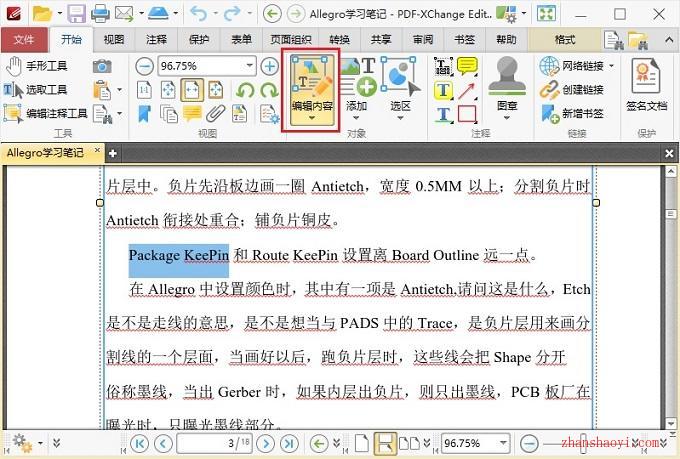680x459 pixels.
Task: Select the arrow annotation tool
Action: 467,90
